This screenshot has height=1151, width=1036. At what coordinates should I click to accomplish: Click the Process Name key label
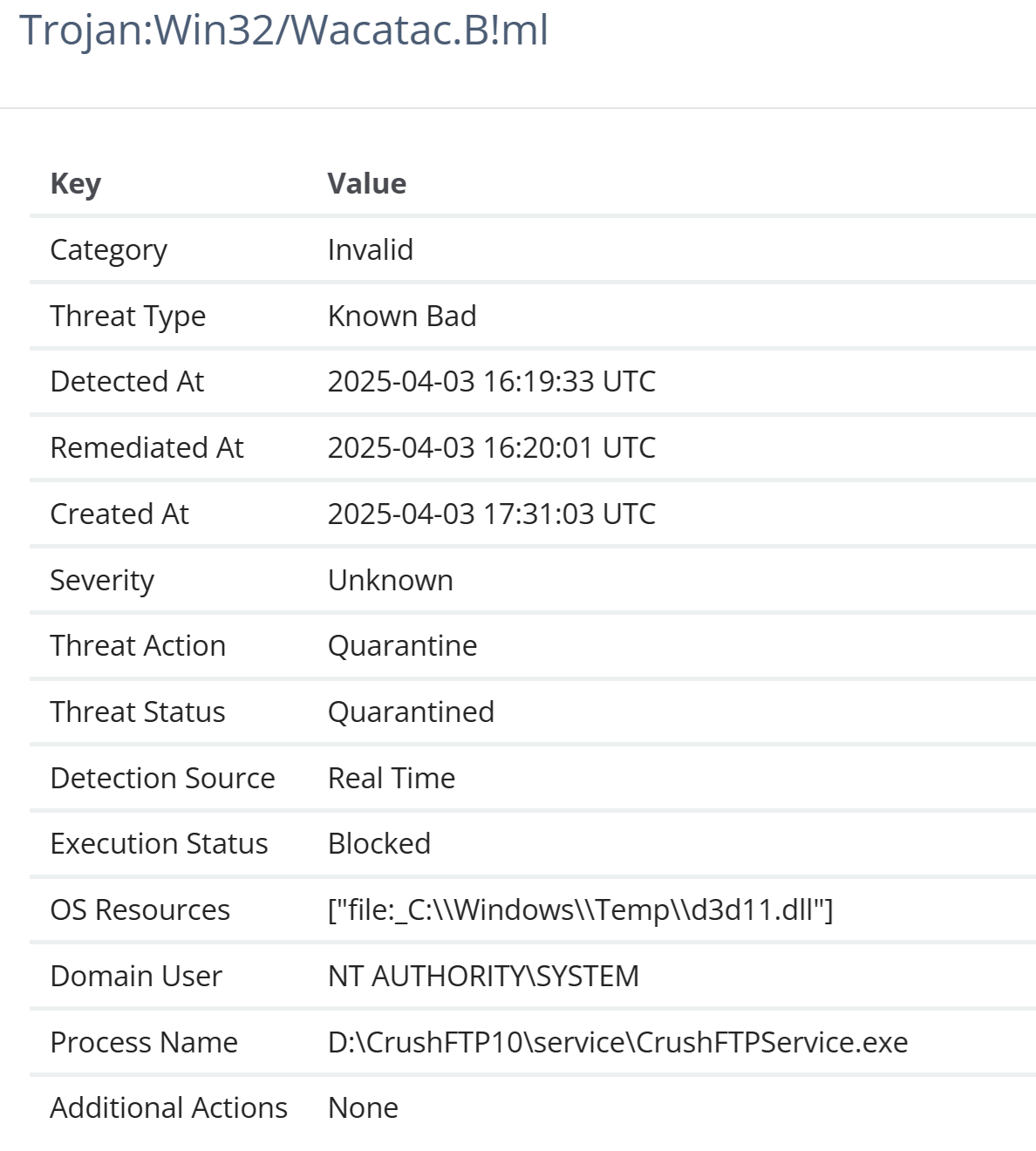(x=144, y=1043)
